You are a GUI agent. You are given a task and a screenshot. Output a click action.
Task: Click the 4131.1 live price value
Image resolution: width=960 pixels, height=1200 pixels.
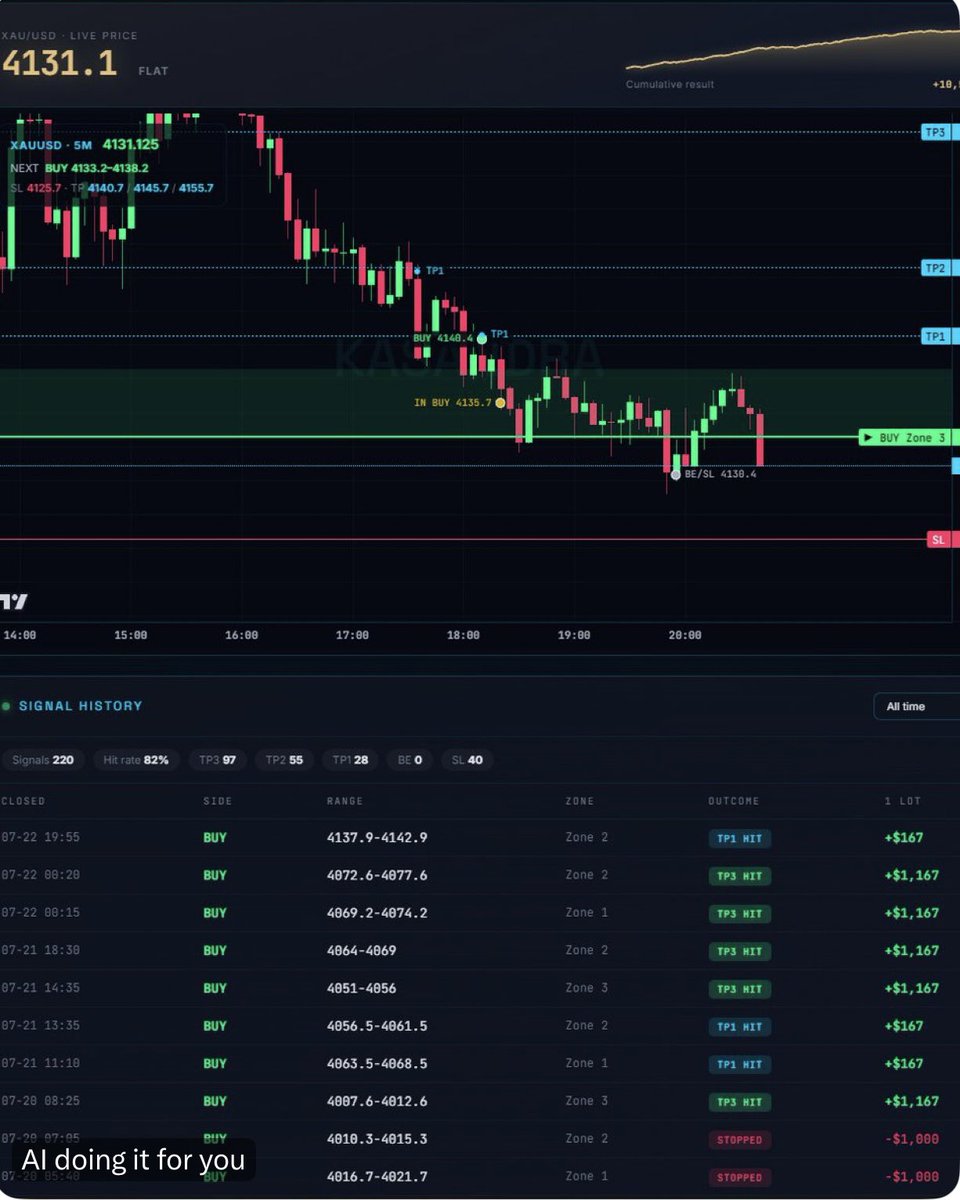(x=59, y=63)
